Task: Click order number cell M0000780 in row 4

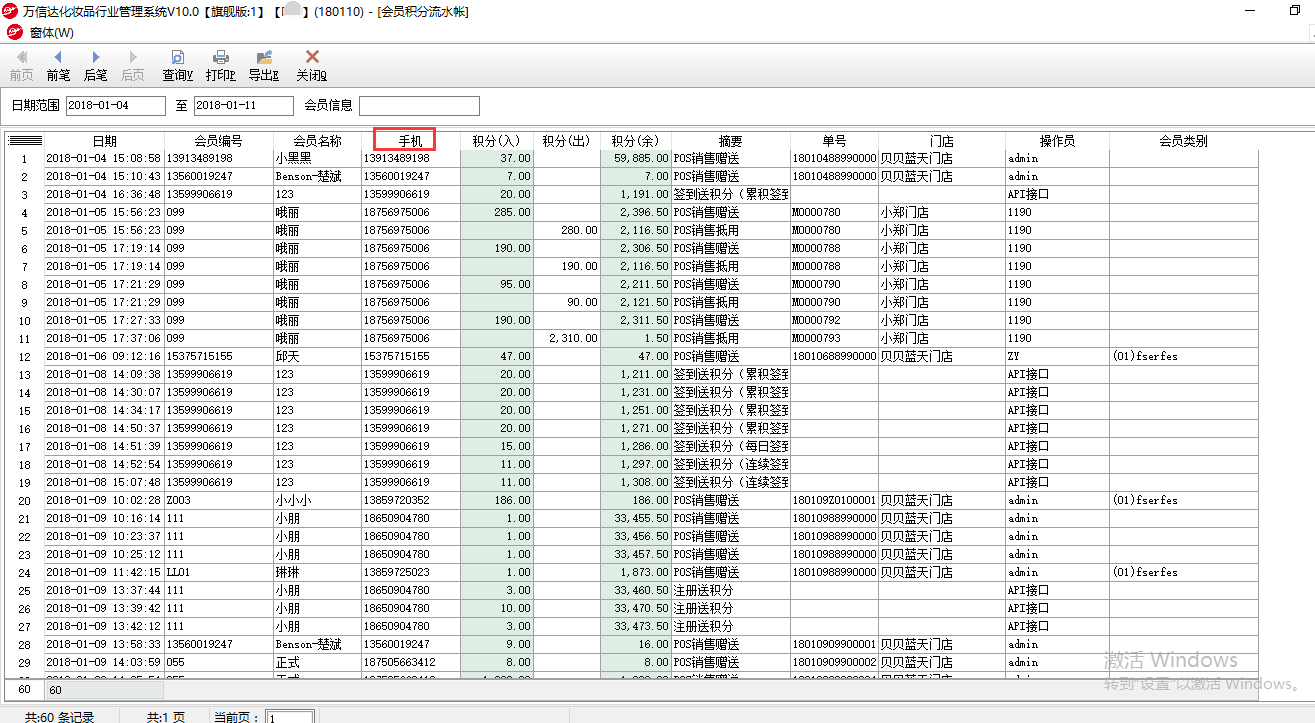Action: tap(834, 212)
